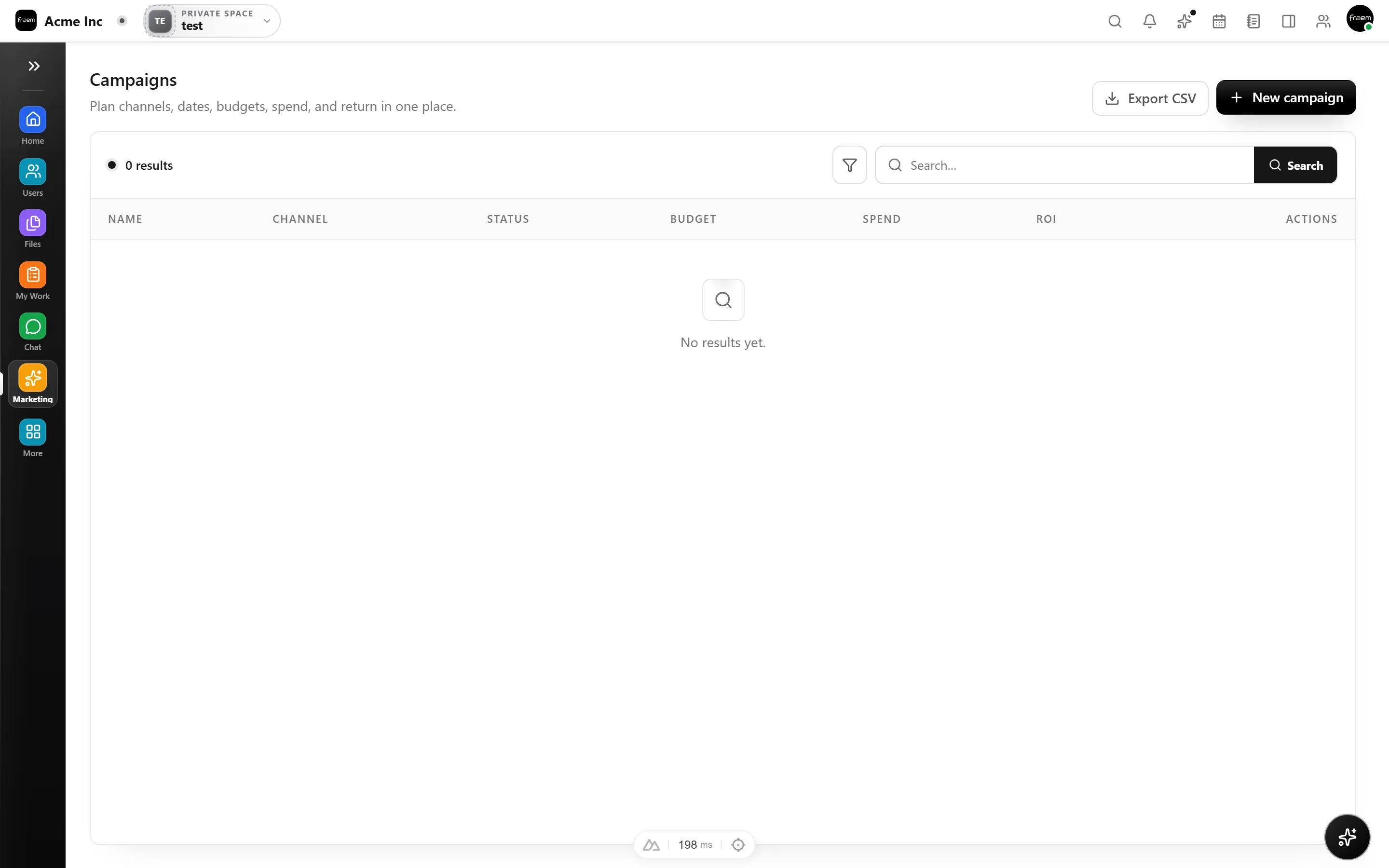Sort by CHANNEL column header
Screen dimensions: 1389x868
pyautogui.click(x=300, y=219)
